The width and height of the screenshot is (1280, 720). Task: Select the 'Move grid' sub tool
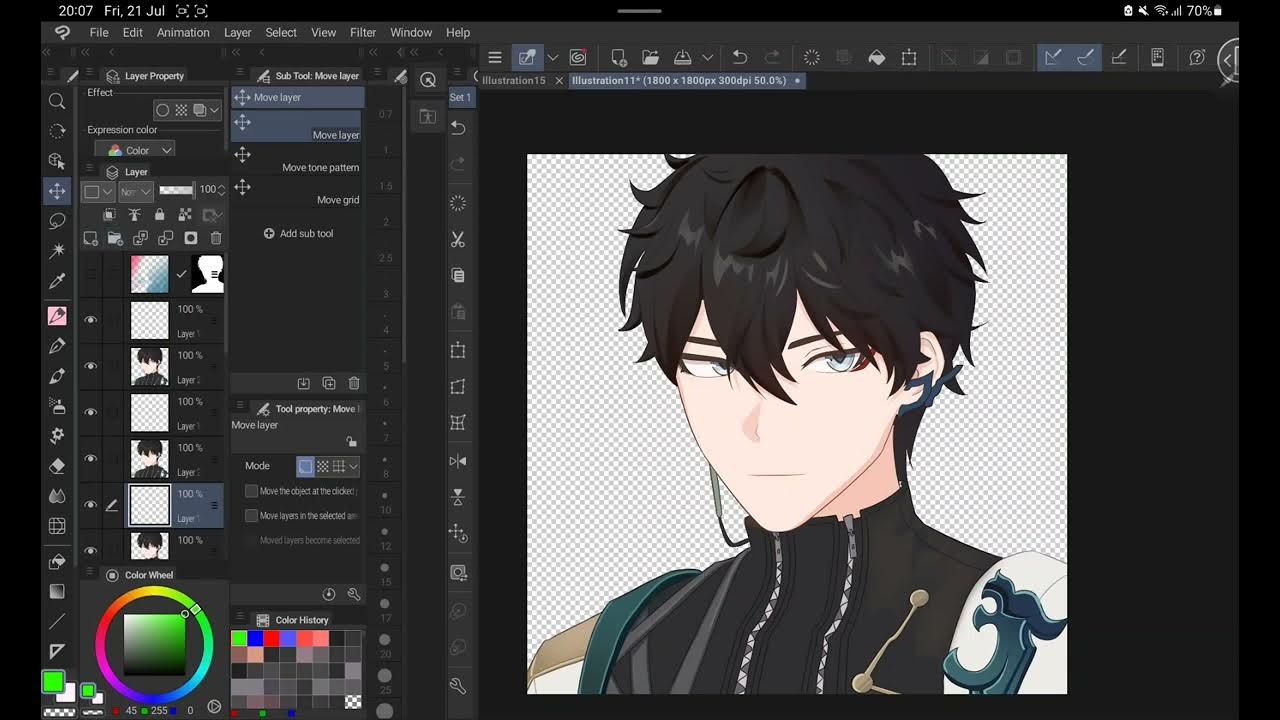[x=297, y=193]
